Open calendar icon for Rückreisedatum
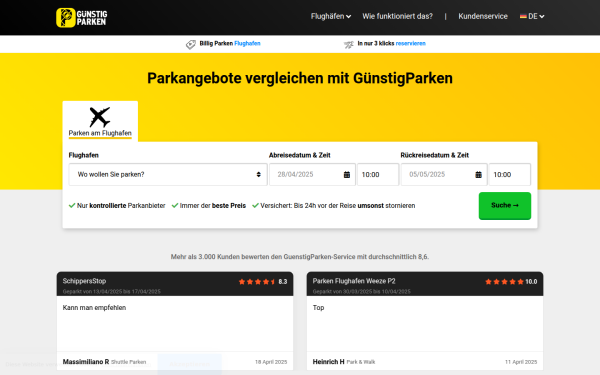Image resolution: width=600 pixels, height=375 pixels. (x=478, y=174)
